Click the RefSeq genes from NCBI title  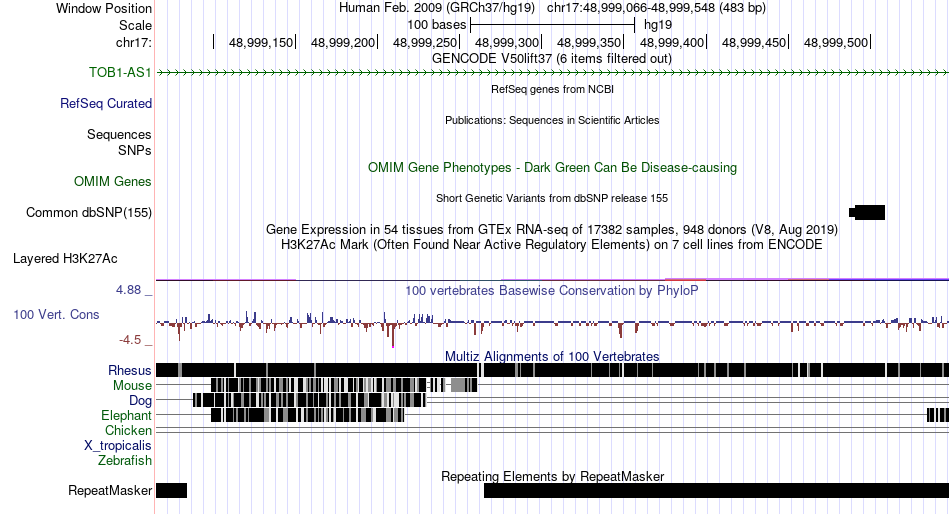coord(552,89)
